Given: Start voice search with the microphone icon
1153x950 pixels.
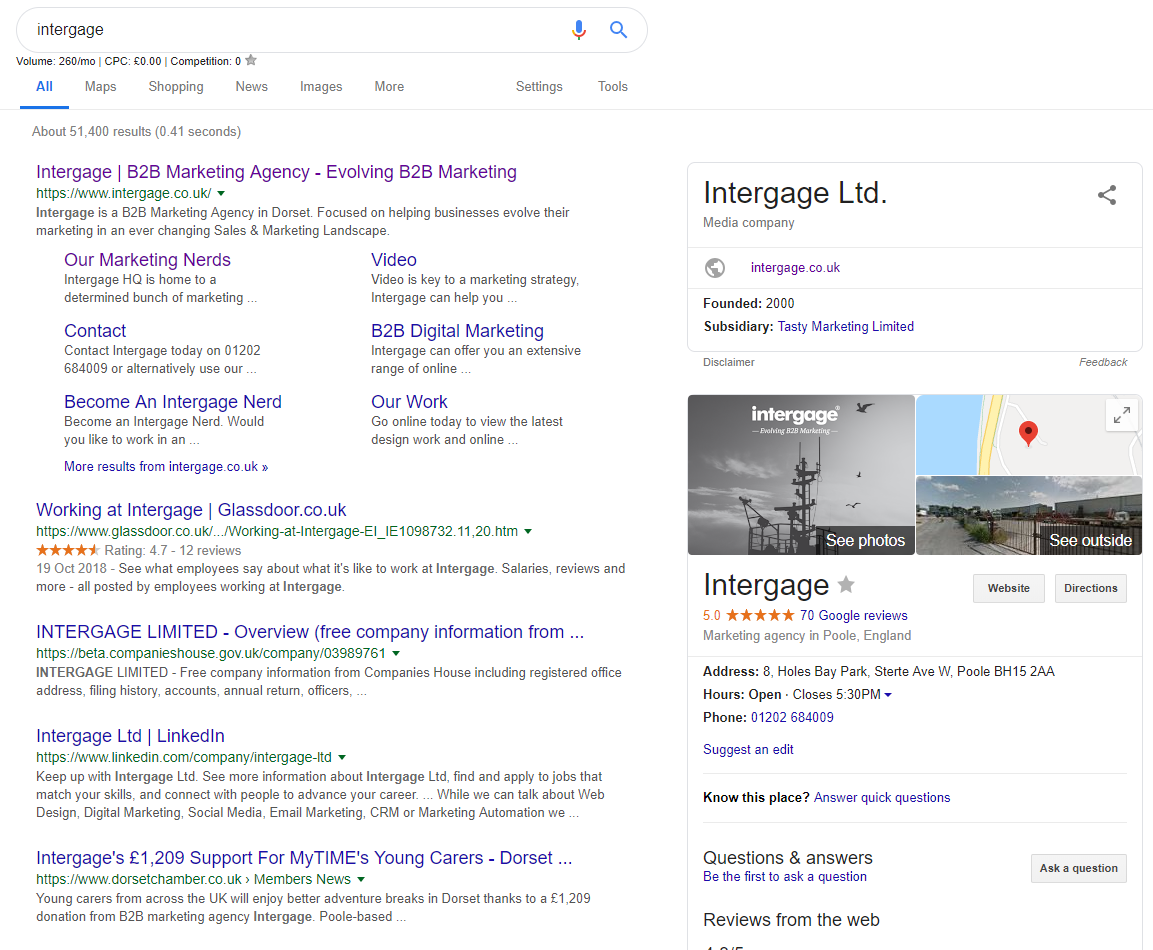Looking at the screenshot, I should [x=579, y=29].
